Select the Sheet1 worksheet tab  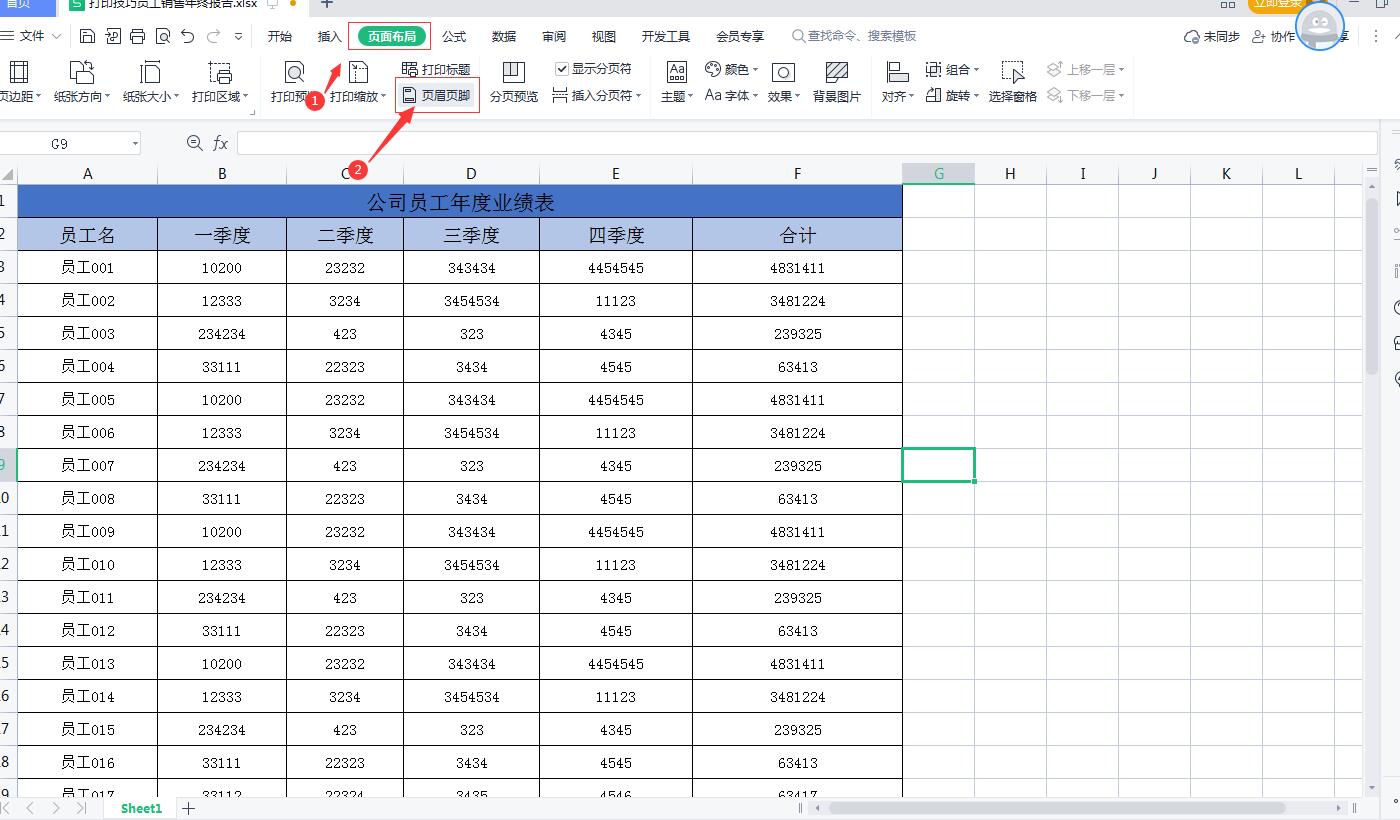tap(141, 808)
